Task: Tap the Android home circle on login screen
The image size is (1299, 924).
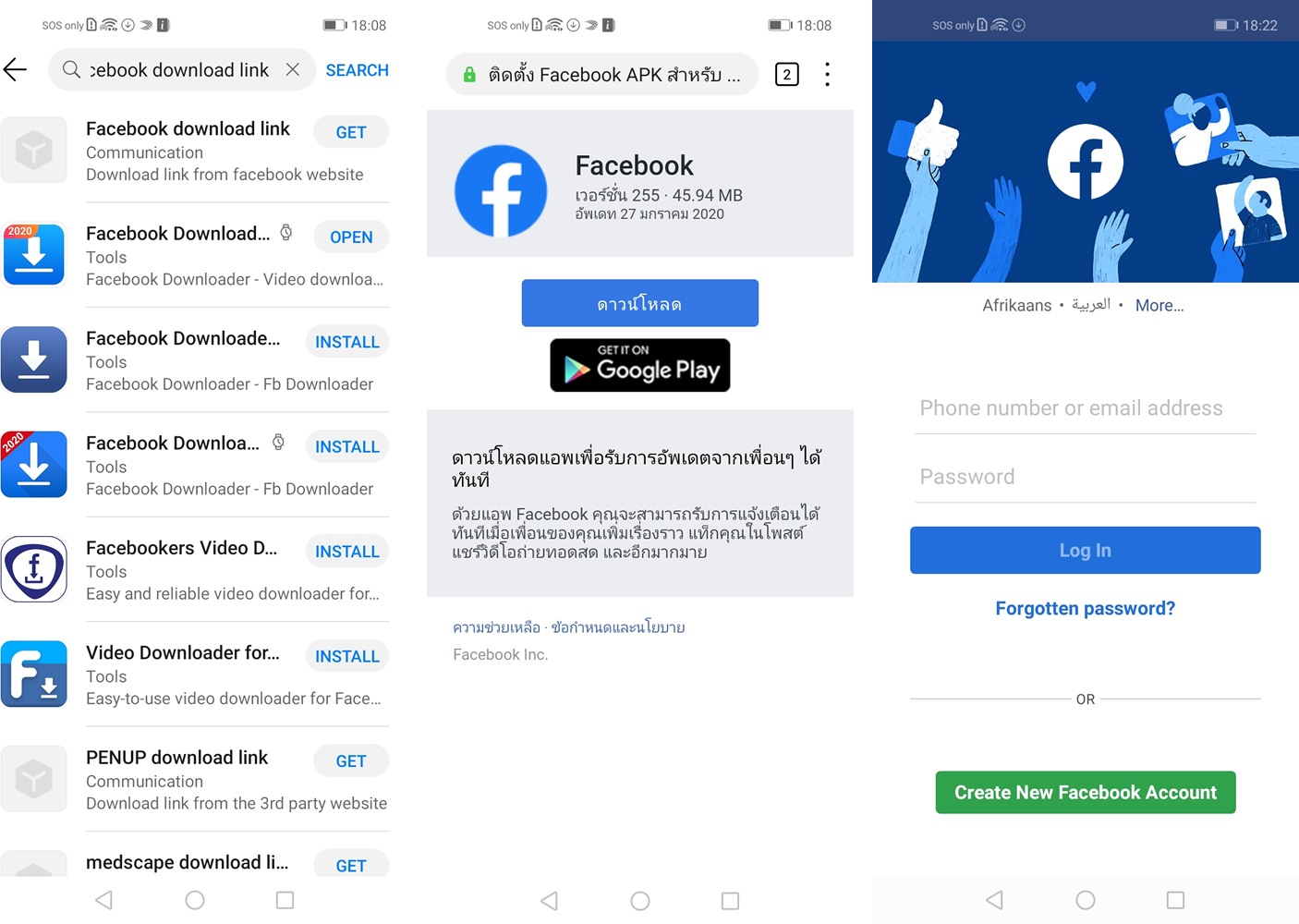Action: tap(1086, 899)
